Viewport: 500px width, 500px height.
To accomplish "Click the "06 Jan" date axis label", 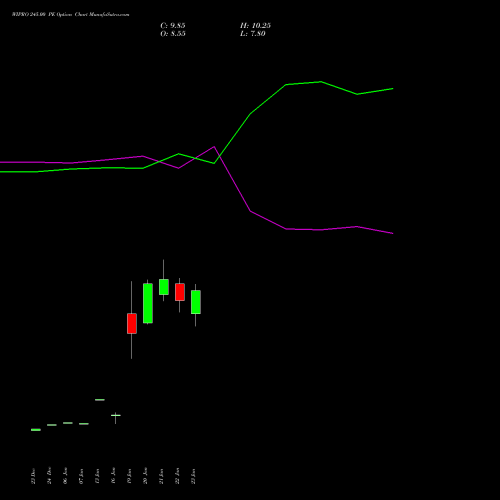I will click(65, 476).
